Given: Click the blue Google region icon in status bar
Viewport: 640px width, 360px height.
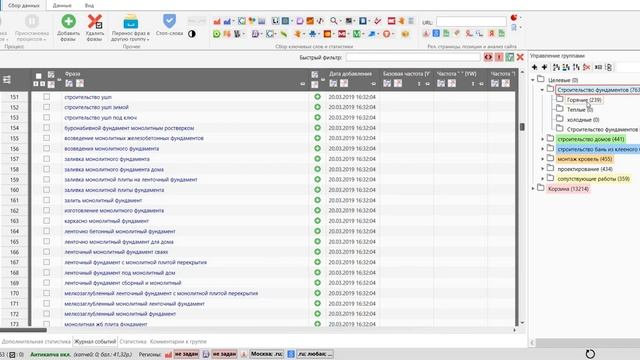Looking at the screenshot, I should (291, 354).
